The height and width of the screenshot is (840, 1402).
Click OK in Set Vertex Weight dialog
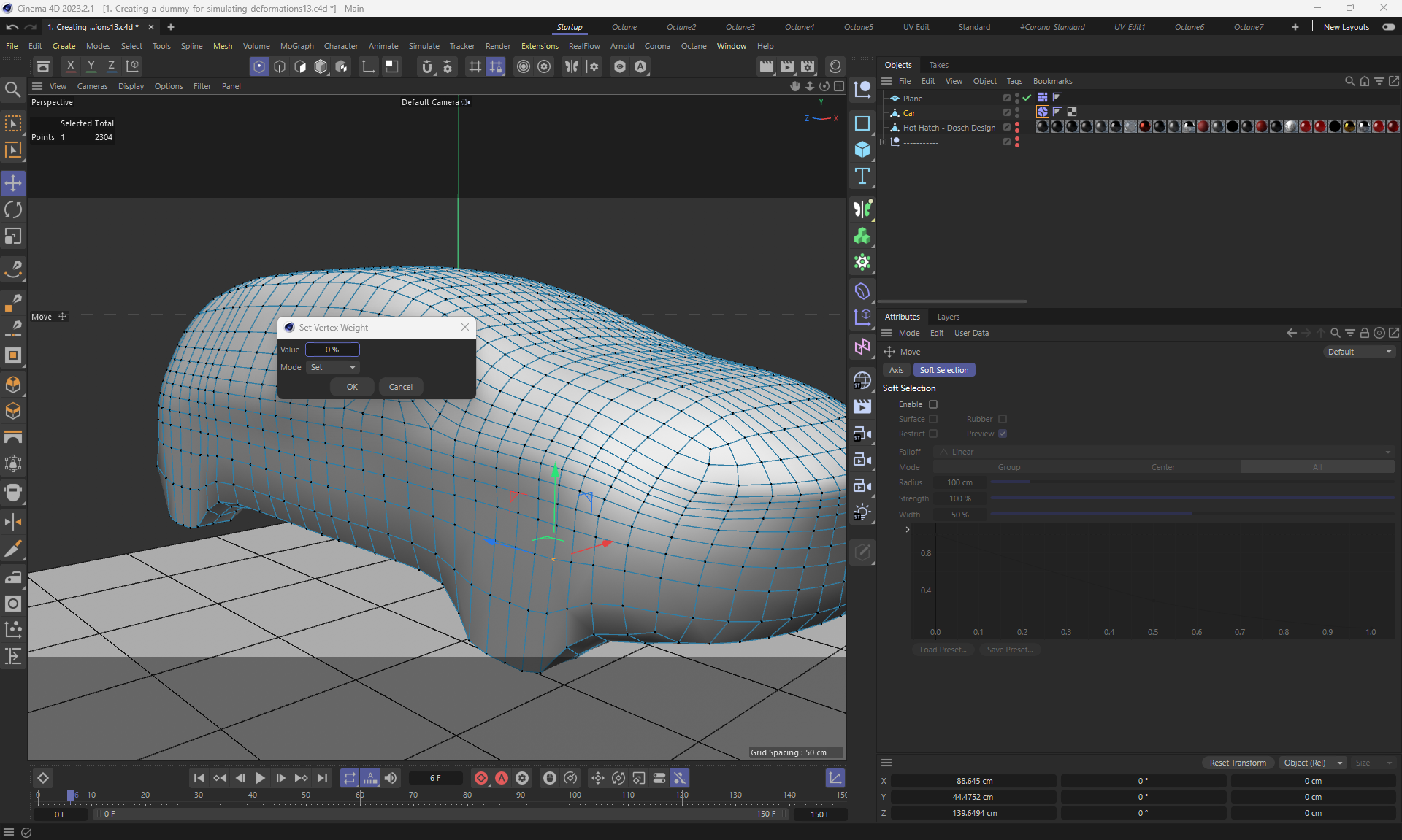(x=352, y=387)
